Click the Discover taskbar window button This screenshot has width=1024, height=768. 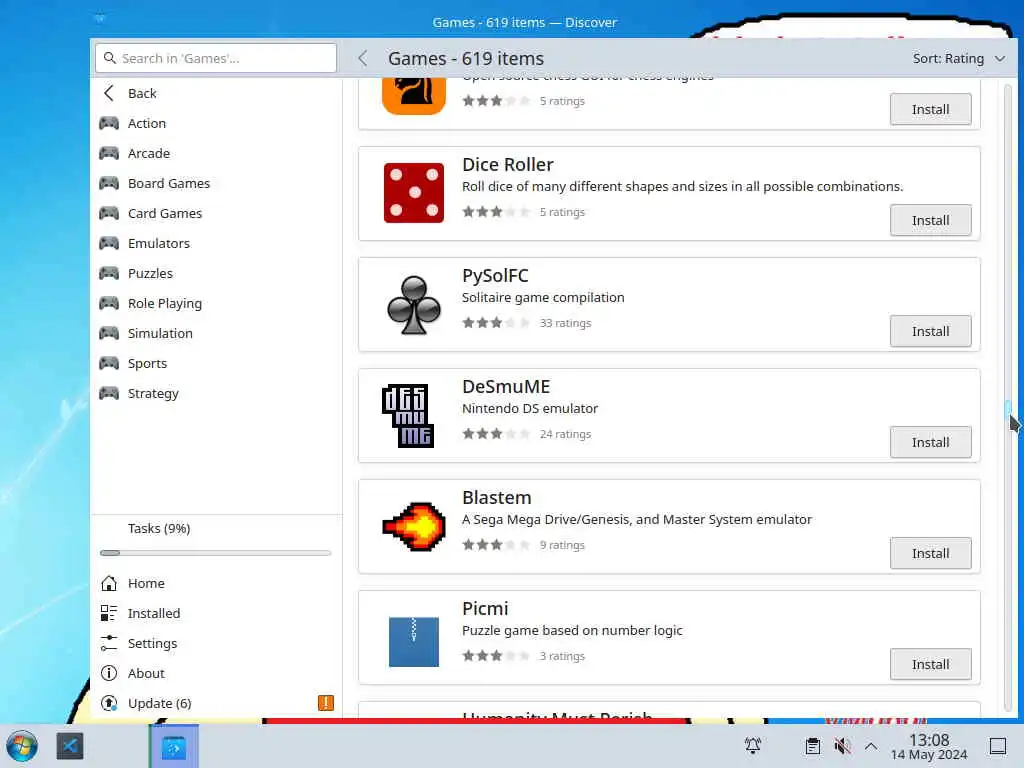174,746
